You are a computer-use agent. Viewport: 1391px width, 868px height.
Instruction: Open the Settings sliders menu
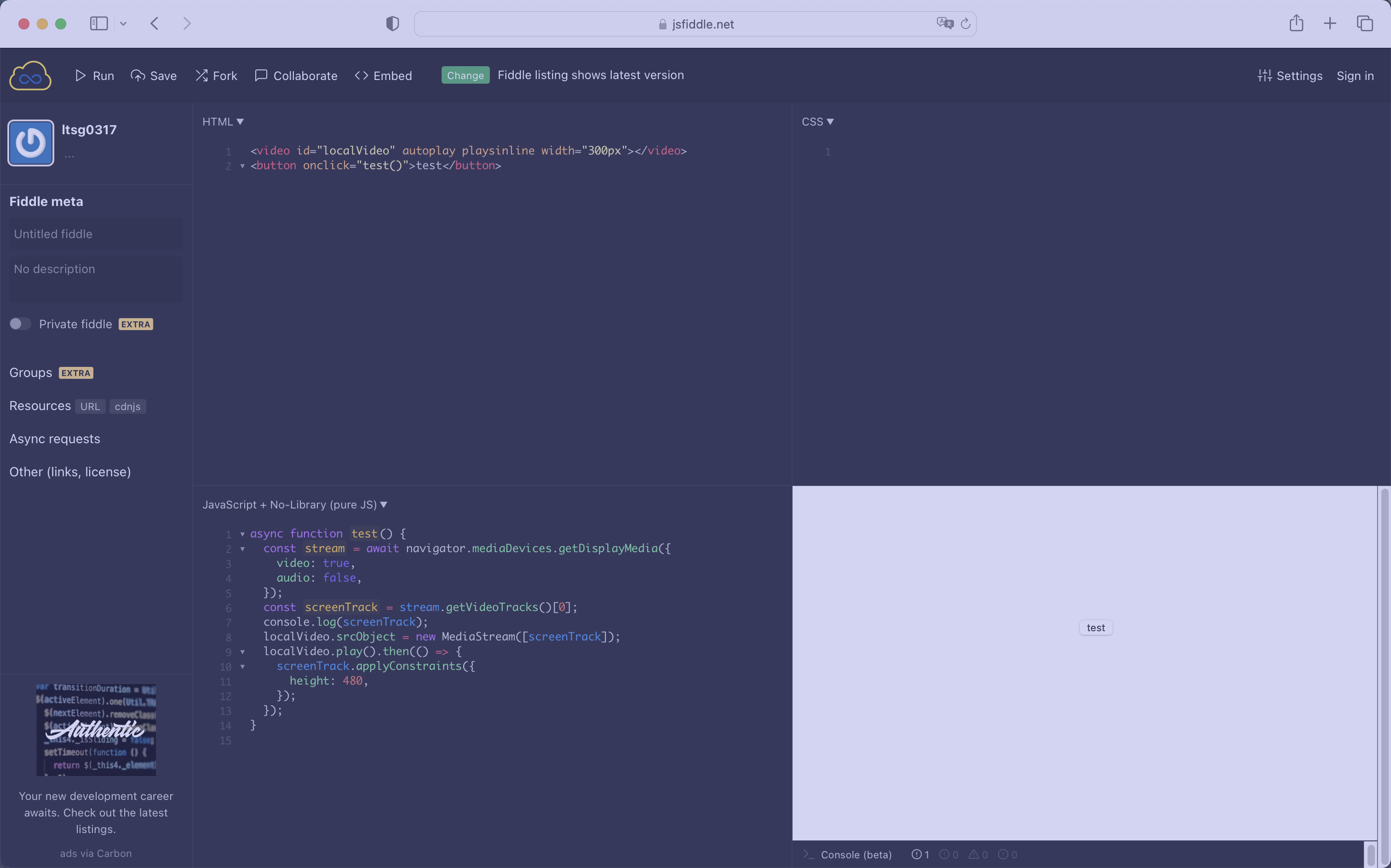click(x=1289, y=76)
